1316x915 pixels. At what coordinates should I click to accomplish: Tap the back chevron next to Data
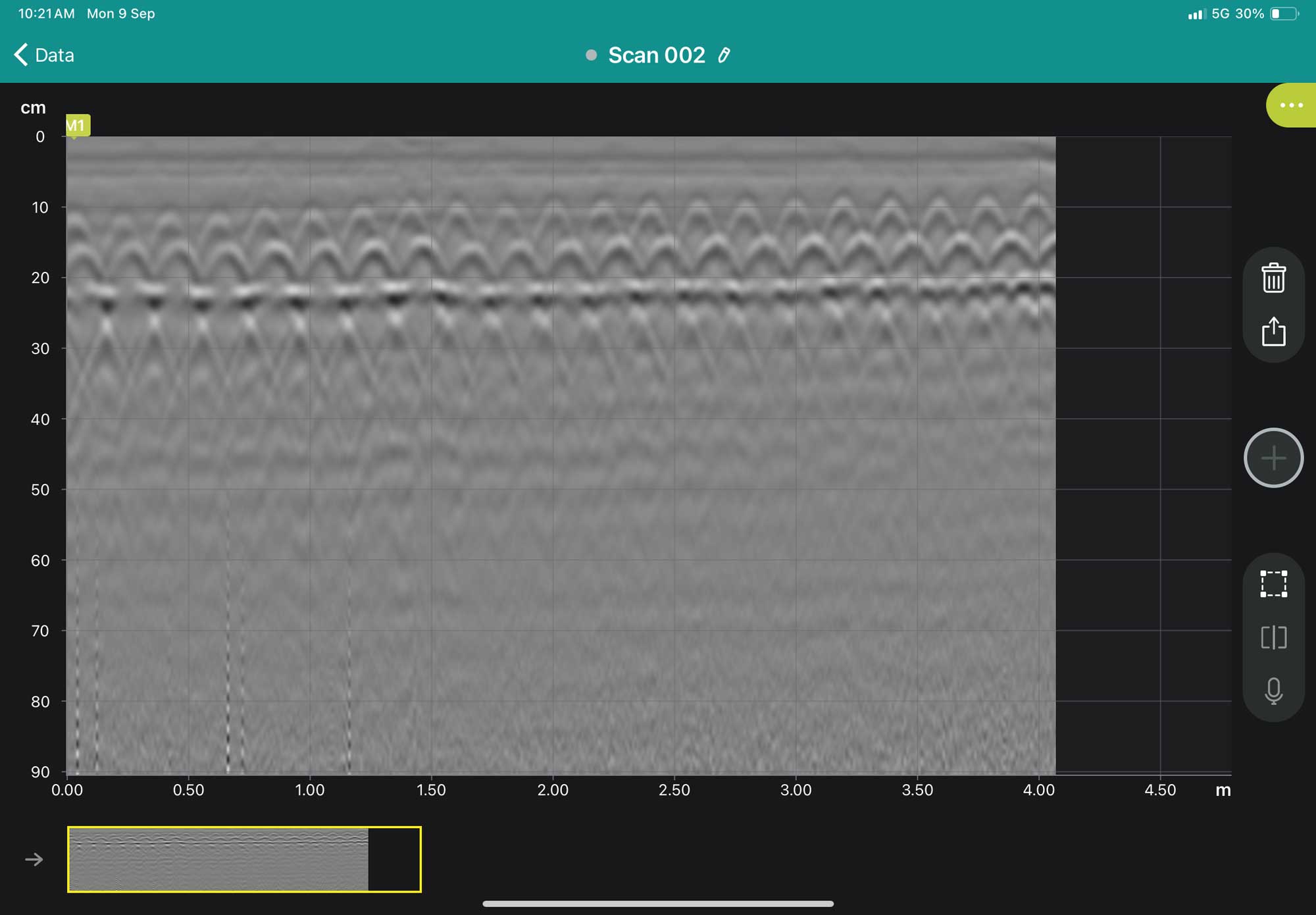pos(21,55)
